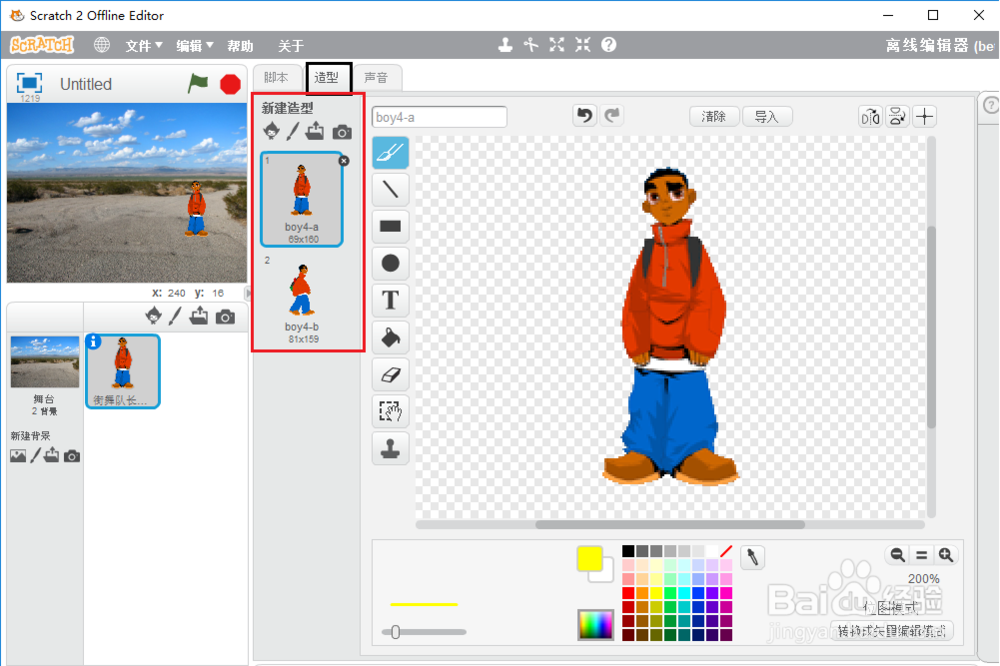Upload sprite from file
Screen dimensions: 1000x666
point(199,316)
